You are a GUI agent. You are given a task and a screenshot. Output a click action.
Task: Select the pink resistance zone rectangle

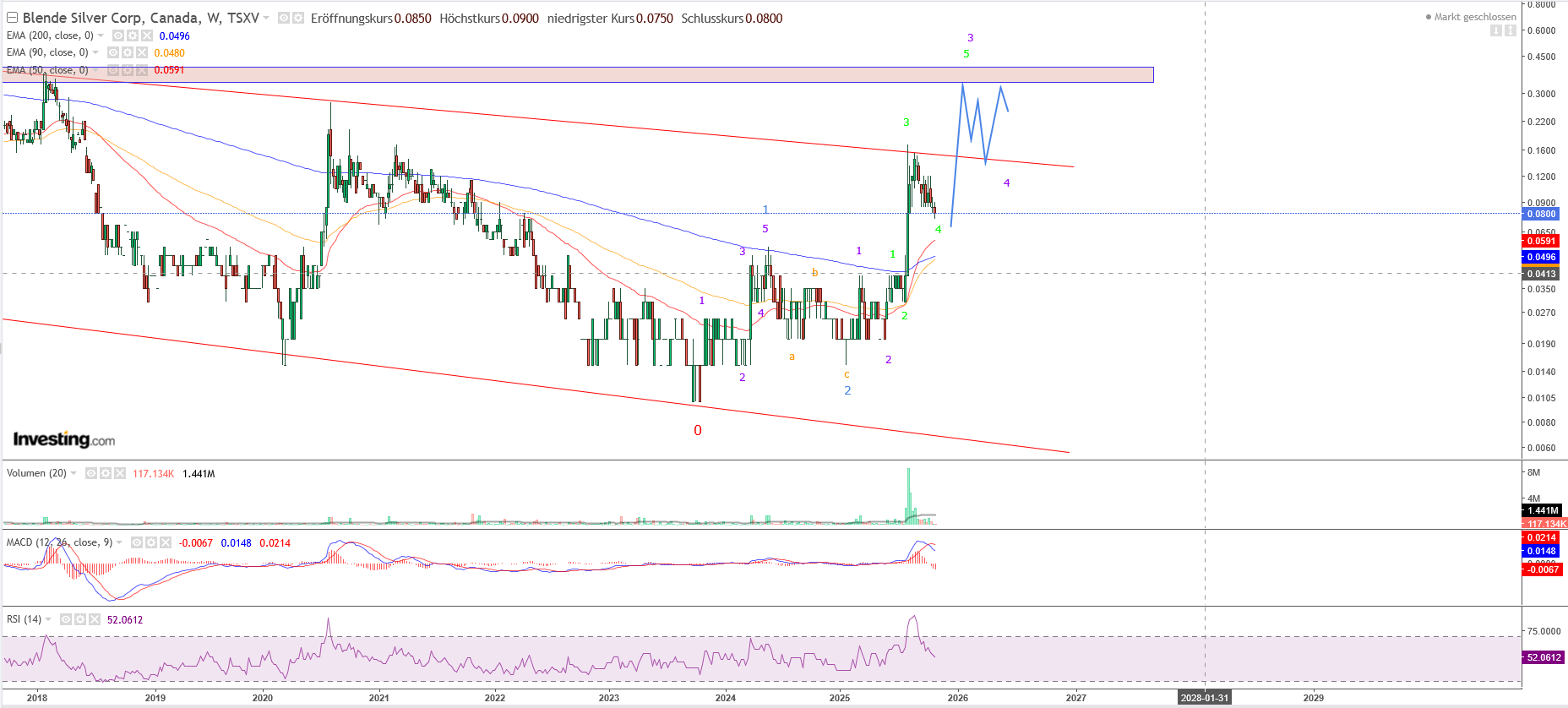(591, 75)
